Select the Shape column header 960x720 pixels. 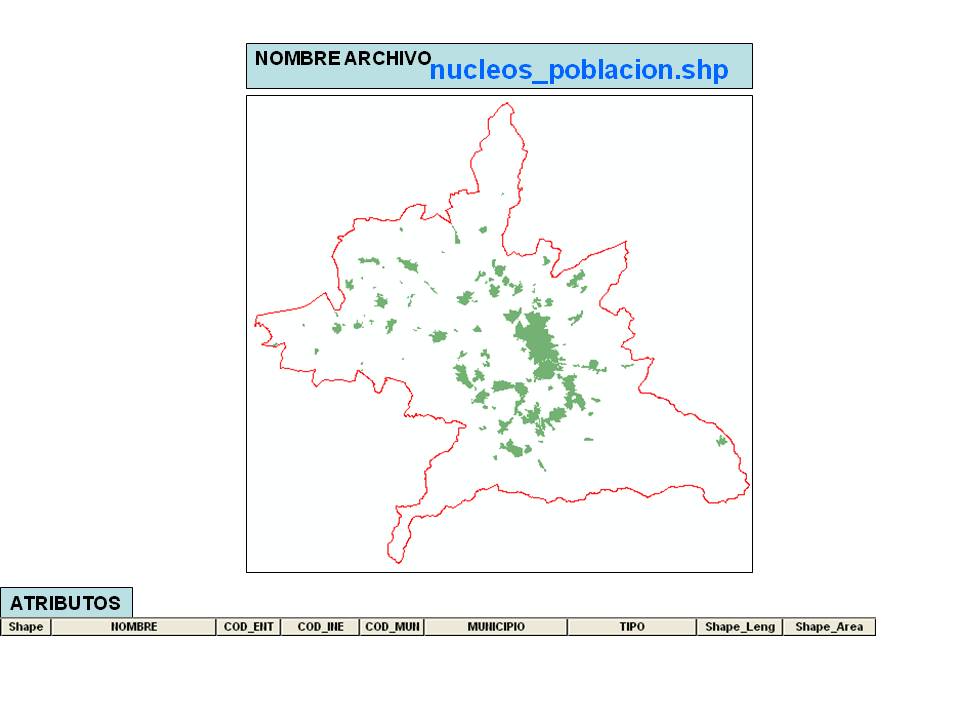[26, 627]
